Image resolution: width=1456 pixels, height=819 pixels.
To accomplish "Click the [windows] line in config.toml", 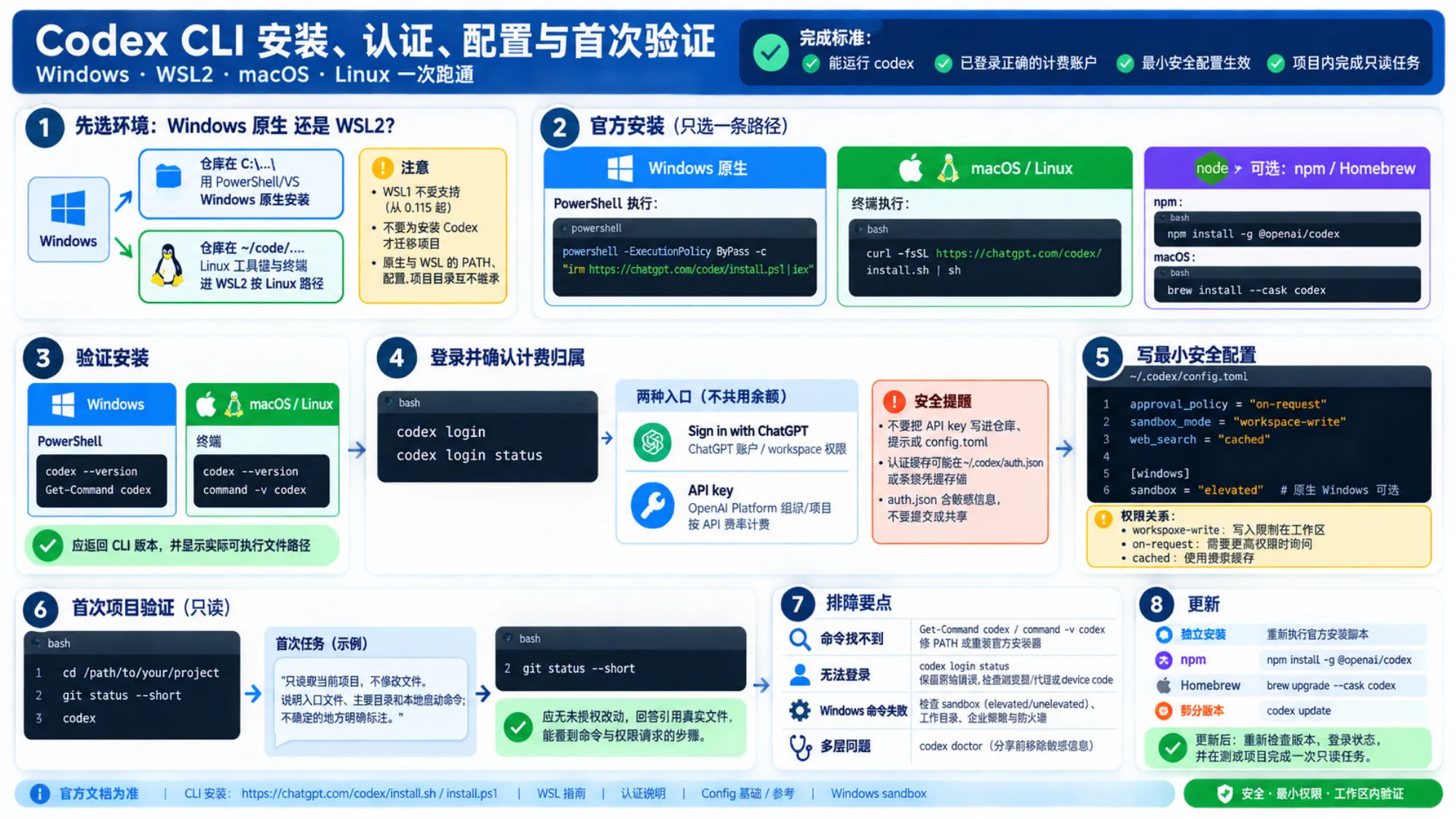I will [1159, 473].
